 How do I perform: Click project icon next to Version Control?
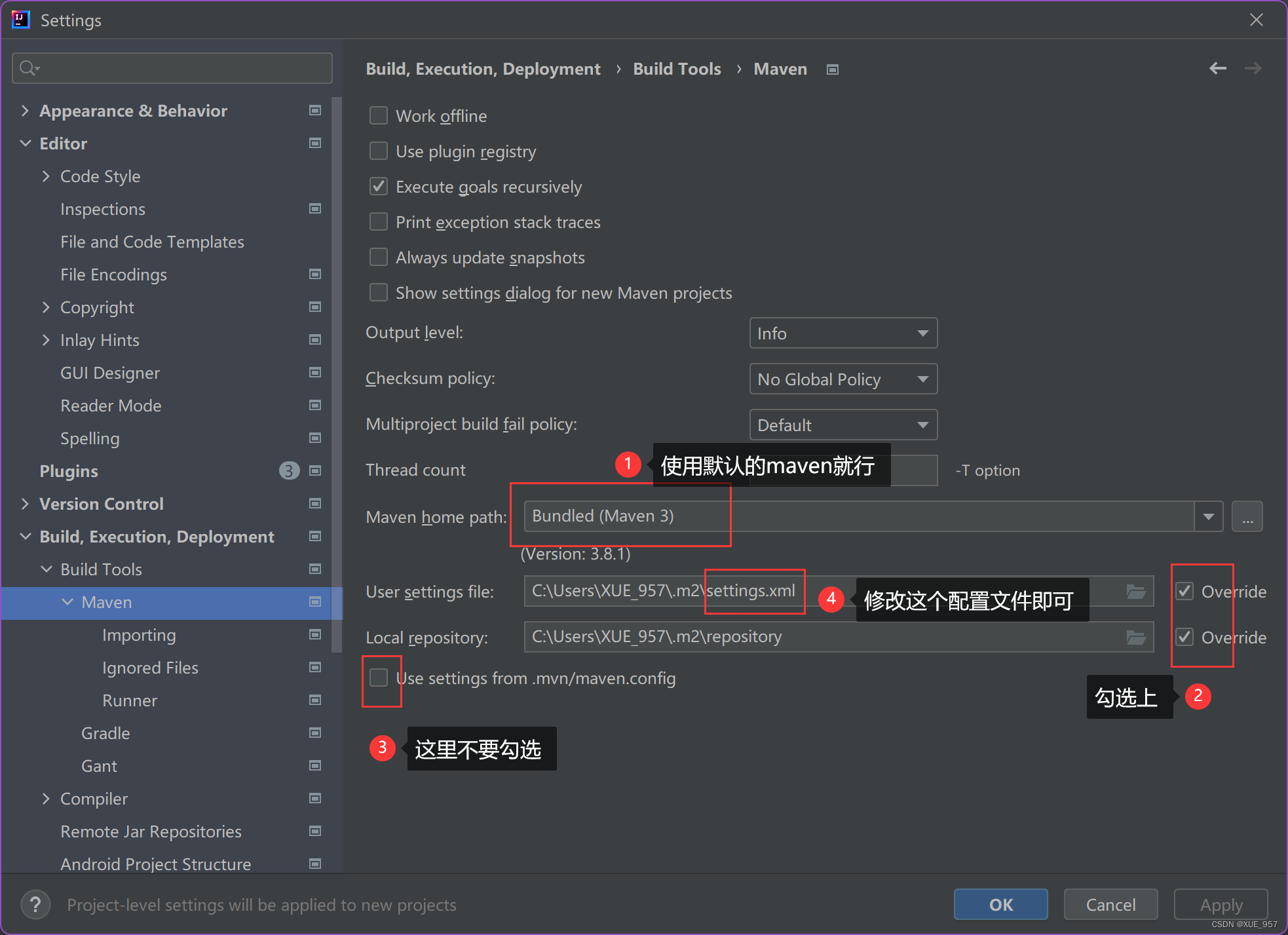point(315,503)
